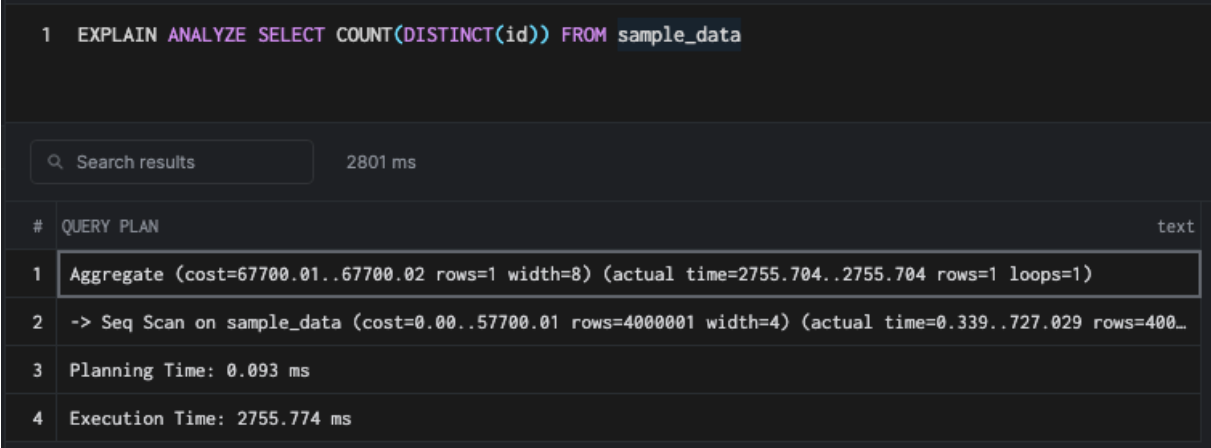Click row number 3 in the results grid

point(36,371)
